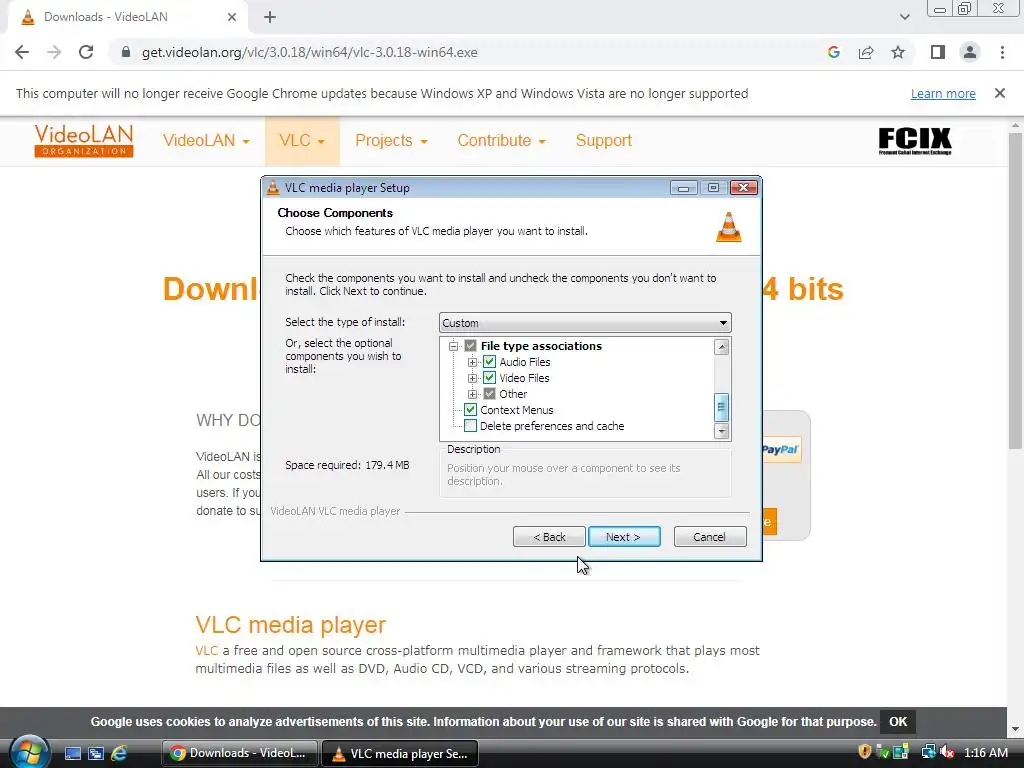Click the FCIX sponsor logo

[x=915, y=141]
